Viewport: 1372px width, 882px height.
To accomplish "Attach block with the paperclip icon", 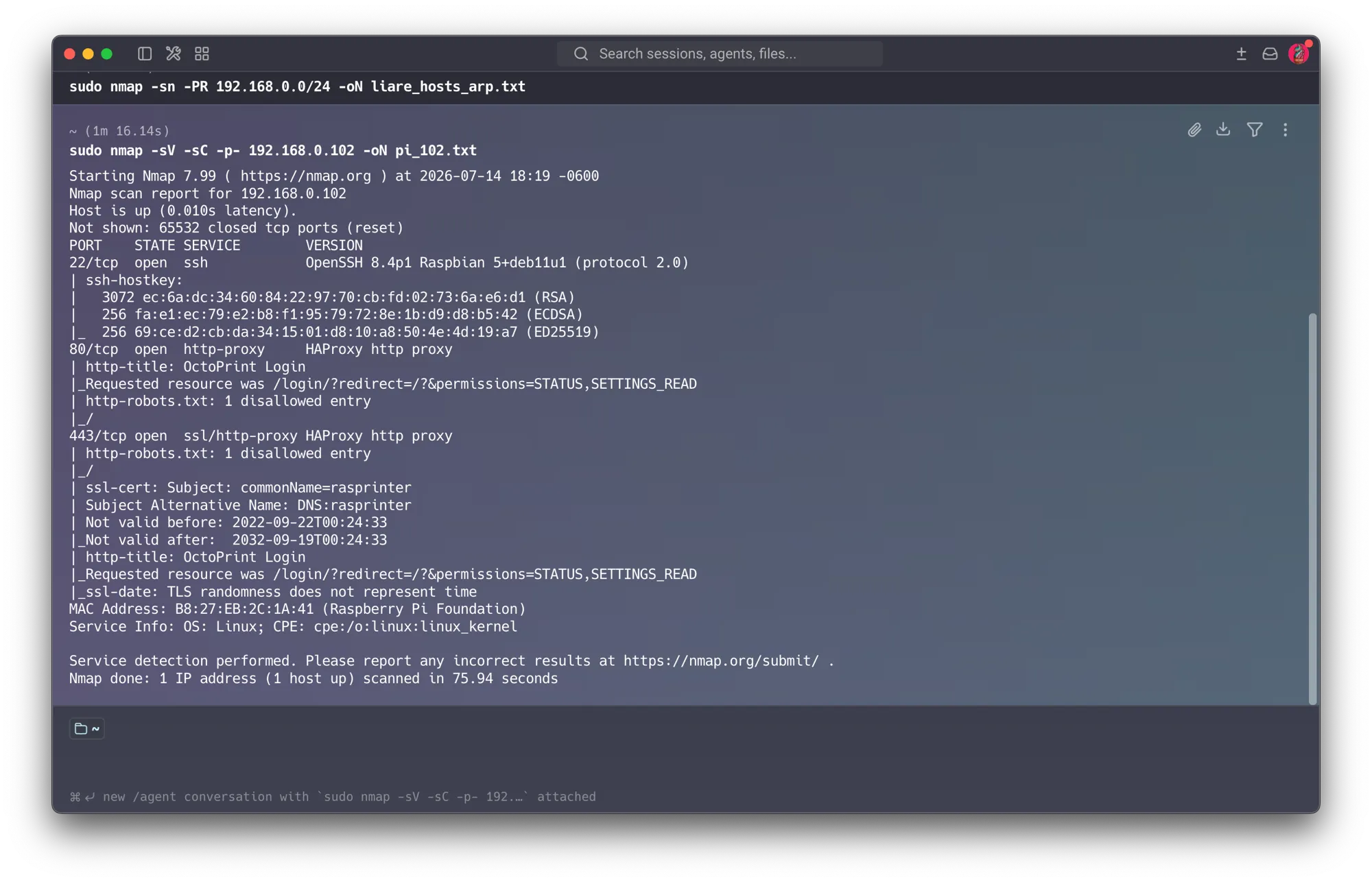I will pos(1194,130).
